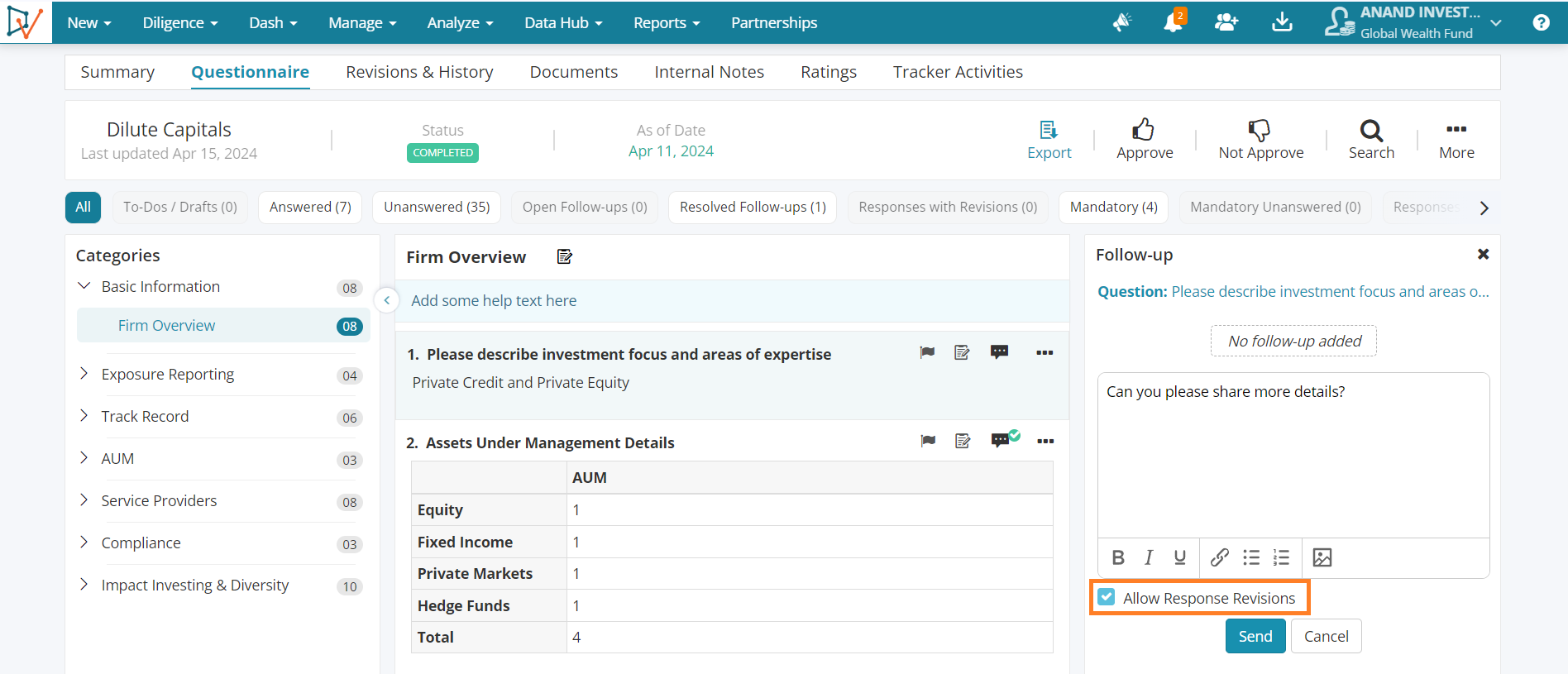Click the notes edit icon for question 1
This screenshot has height=674, width=1568.
[962, 352]
